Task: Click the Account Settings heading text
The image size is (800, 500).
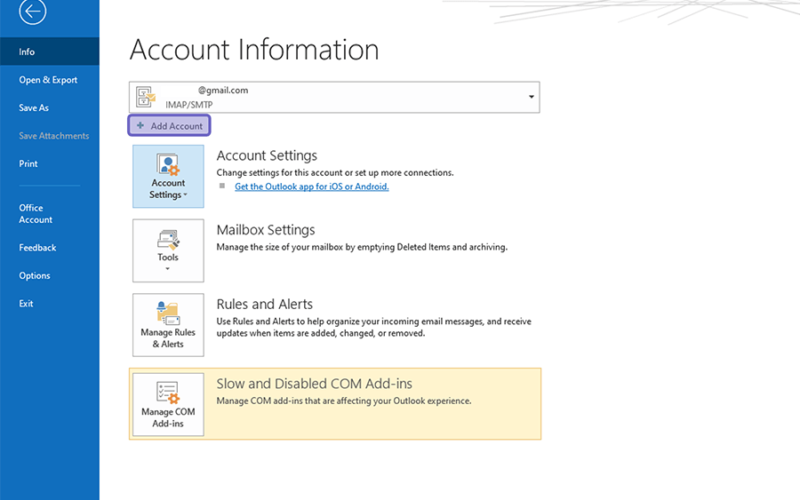Action: point(267,156)
